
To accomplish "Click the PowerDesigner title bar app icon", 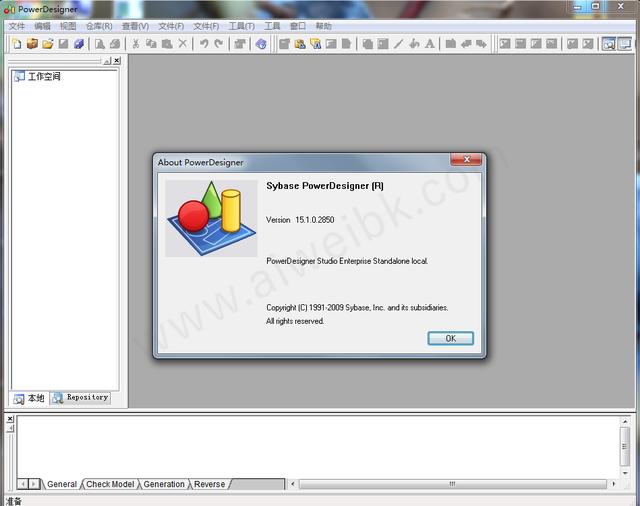I will click(x=9, y=9).
